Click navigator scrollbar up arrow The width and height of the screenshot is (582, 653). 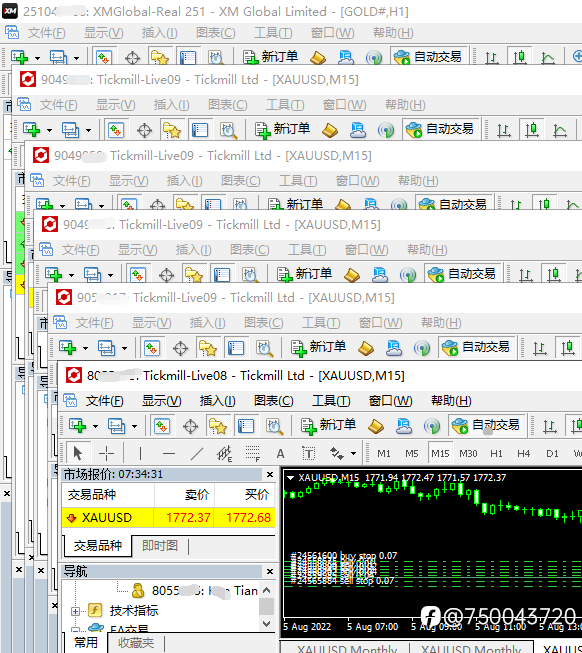click(x=266, y=591)
